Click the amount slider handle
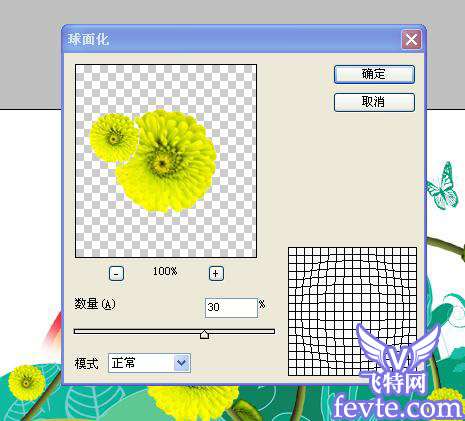Screen dimensions: 465x421 click(x=204, y=334)
